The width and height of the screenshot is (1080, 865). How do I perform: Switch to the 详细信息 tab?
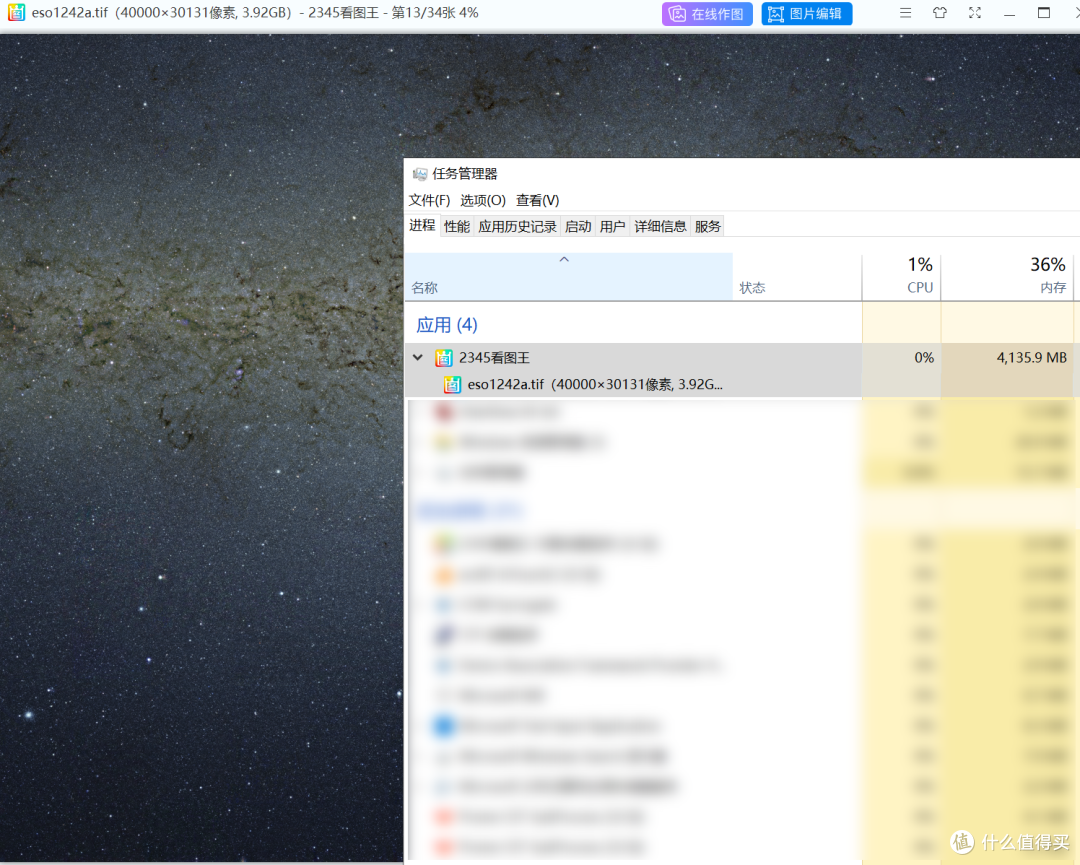661,227
